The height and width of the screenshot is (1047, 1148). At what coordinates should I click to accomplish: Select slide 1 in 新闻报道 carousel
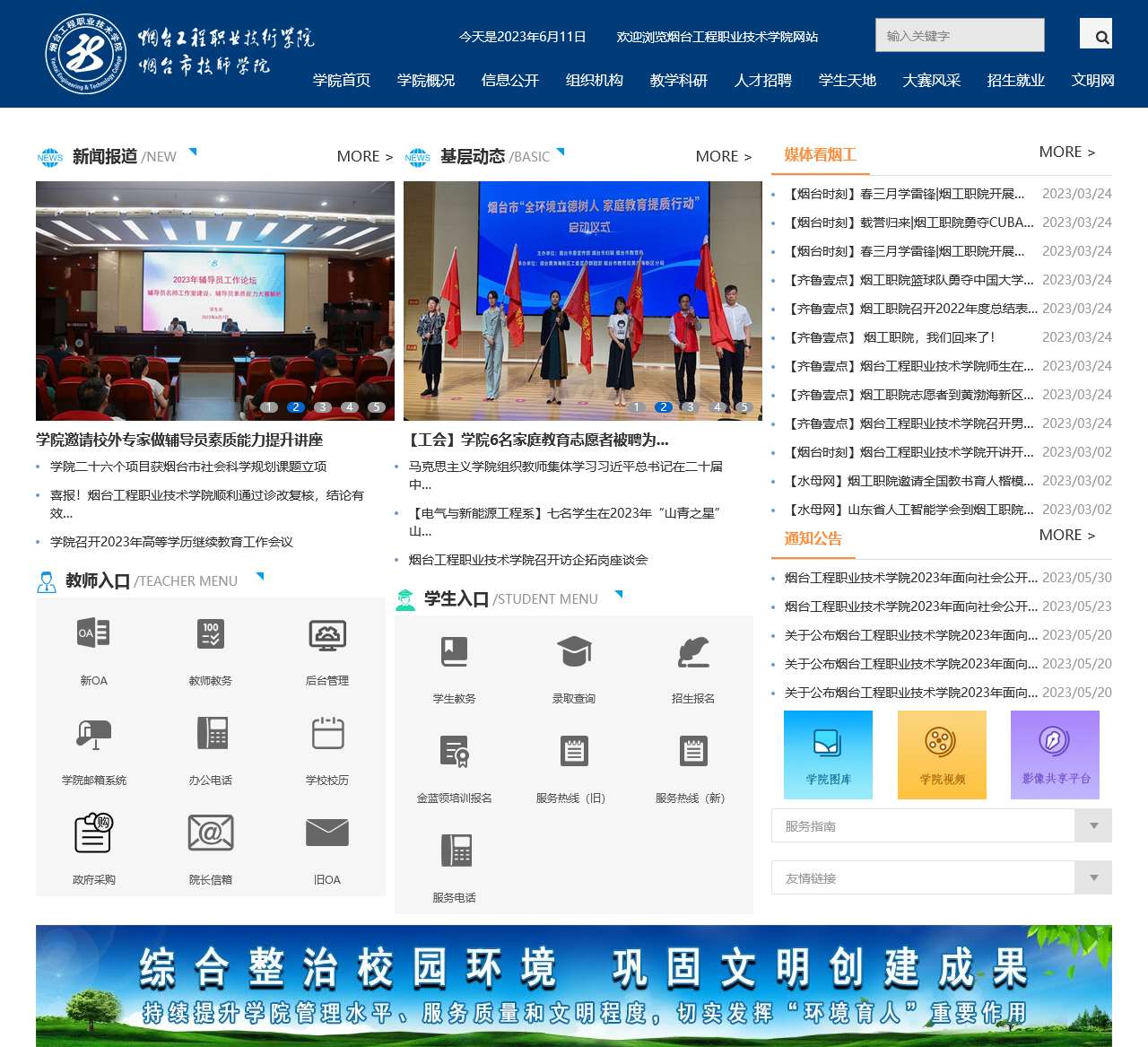coord(269,407)
